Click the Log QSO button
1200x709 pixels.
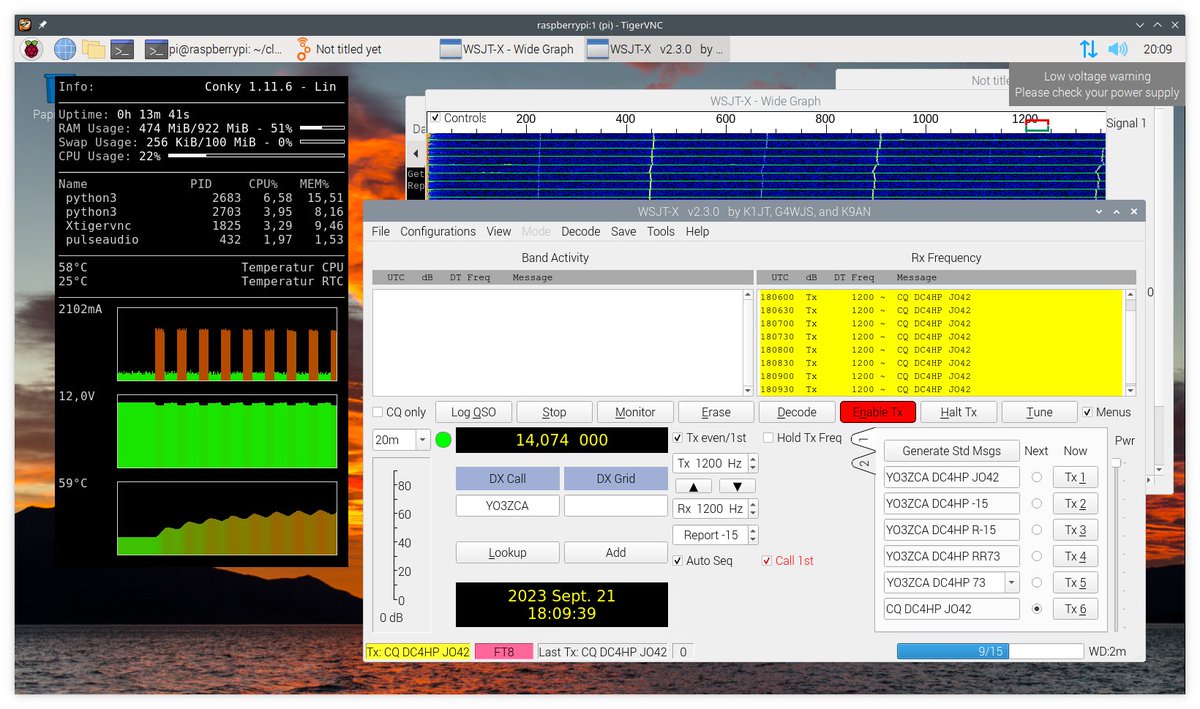coord(474,412)
